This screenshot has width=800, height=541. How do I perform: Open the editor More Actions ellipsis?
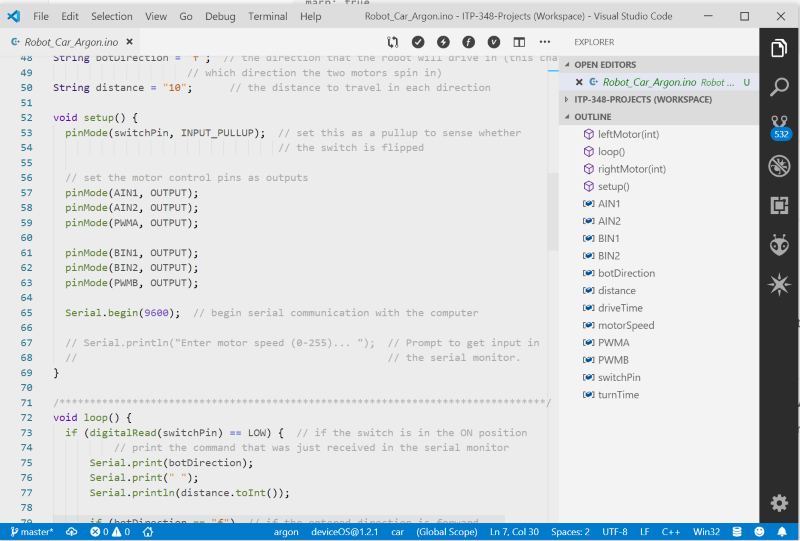544,42
